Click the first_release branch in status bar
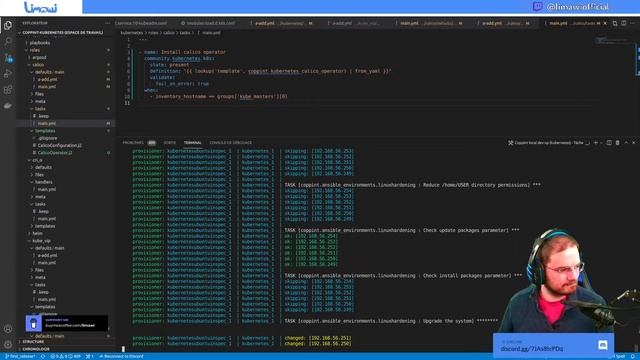640x360 pixels. [20, 356]
